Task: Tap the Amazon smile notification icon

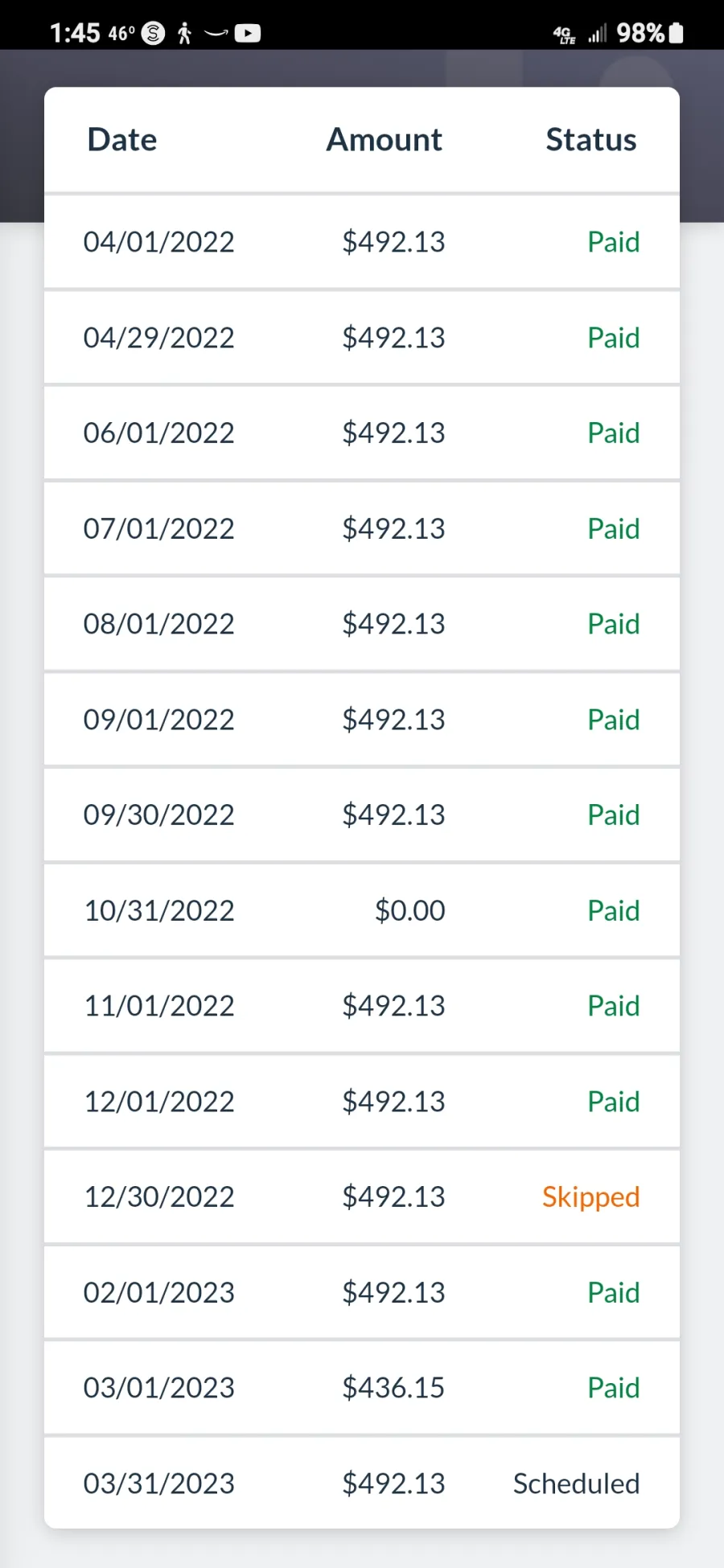Action: pos(216,33)
